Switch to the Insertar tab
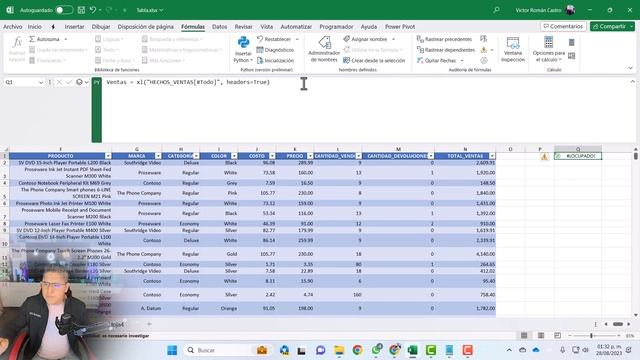This screenshot has width=640, height=360. tap(74, 27)
